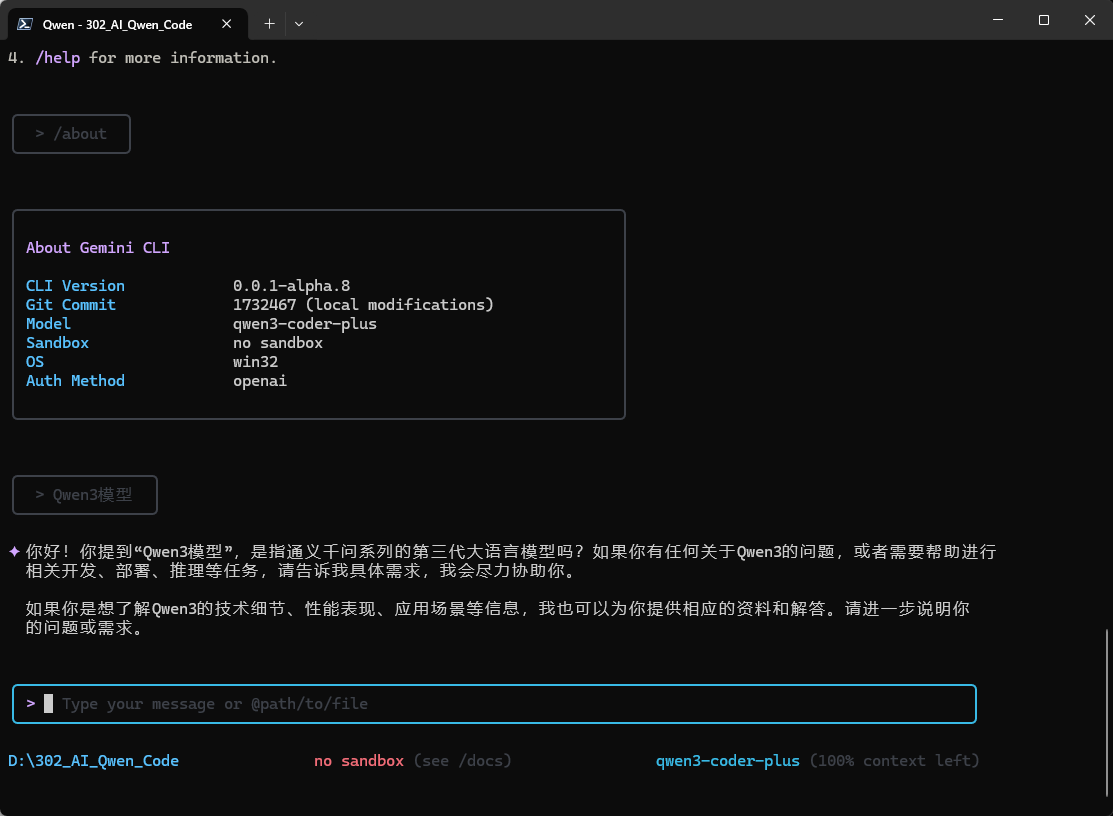Click the D:\302_AI_Qwen_Code path in footer
This screenshot has height=816, width=1113.
point(94,761)
